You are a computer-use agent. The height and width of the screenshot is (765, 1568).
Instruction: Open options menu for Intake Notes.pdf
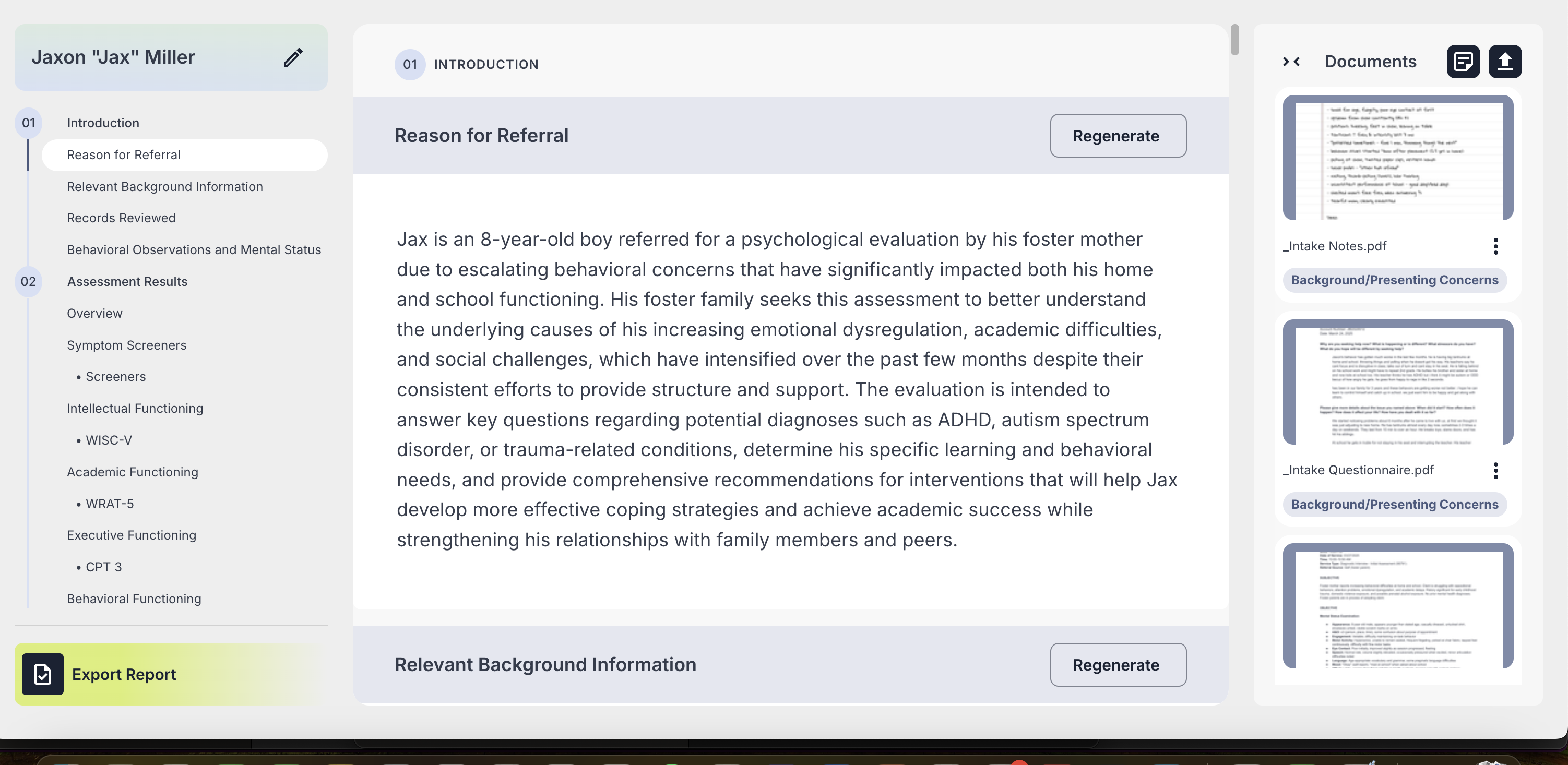point(1495,246)
